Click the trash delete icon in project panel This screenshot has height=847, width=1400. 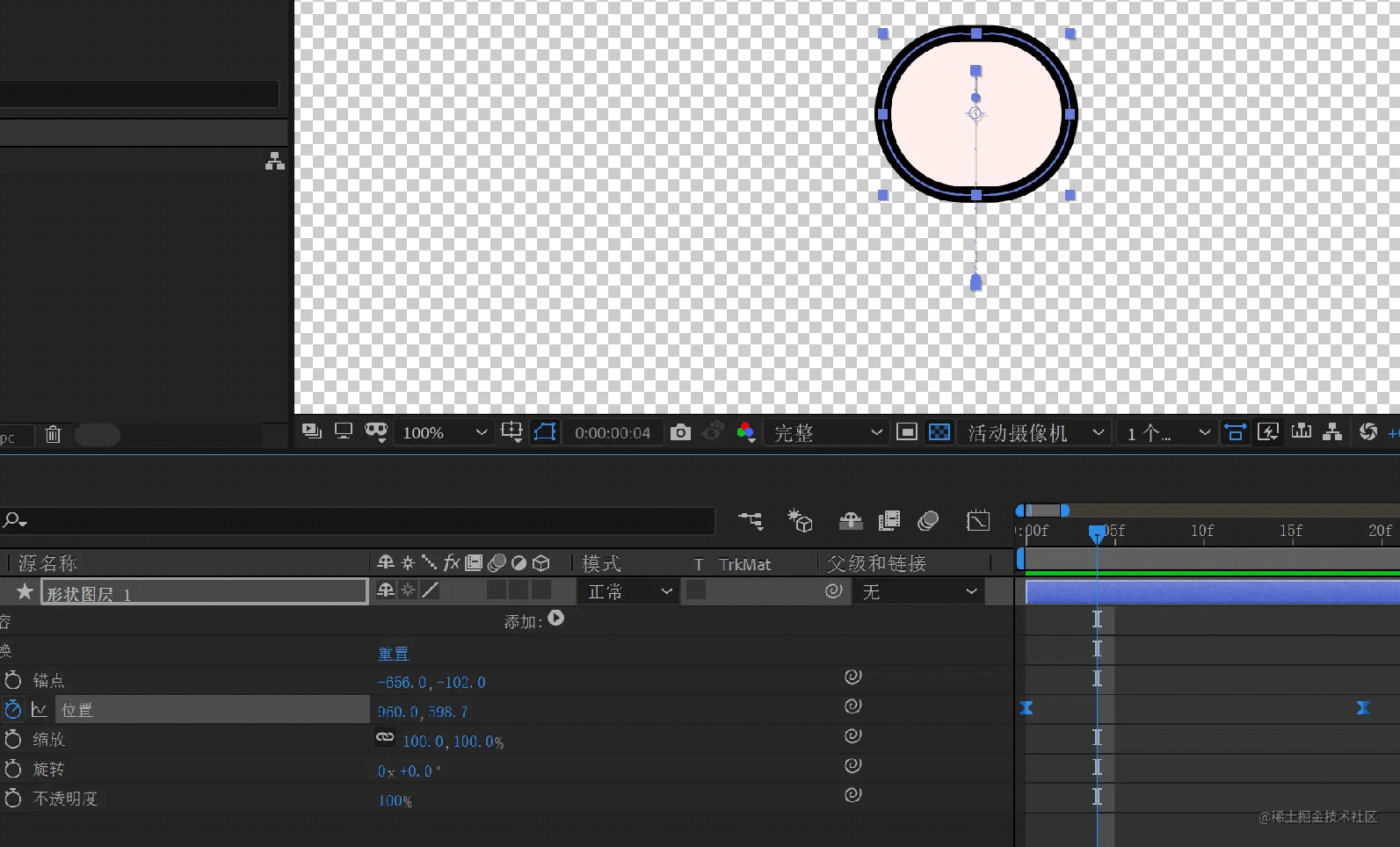point(53,434)
